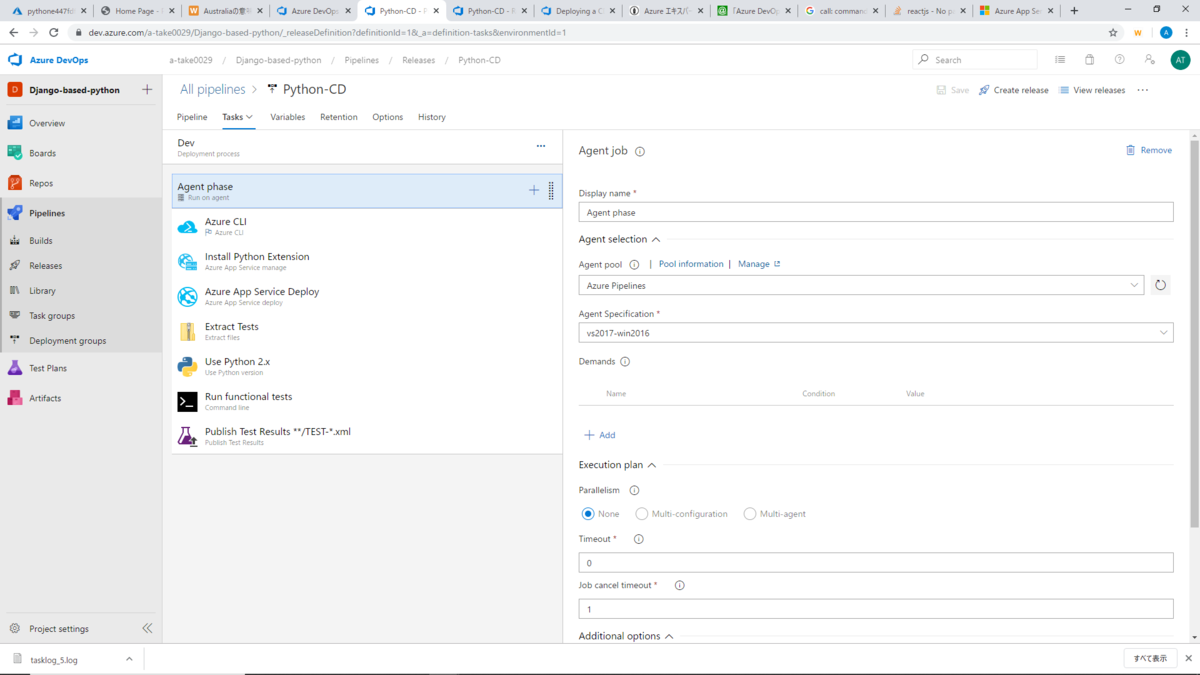Switch to the Retention tab
Image resolution: width=1200 pixels, height=675 pixels.
(x=339, y=117)
